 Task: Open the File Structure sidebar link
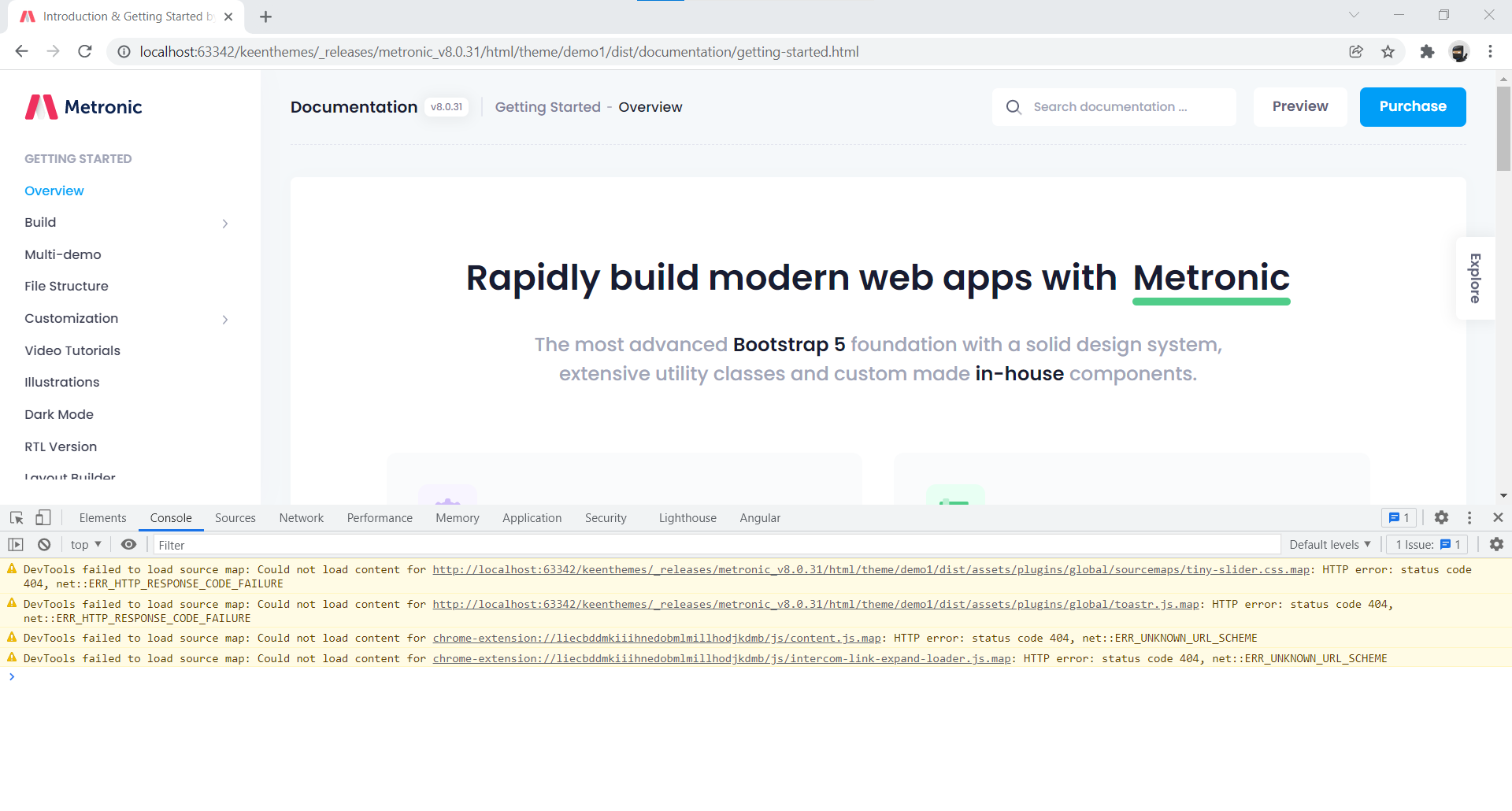[66, 287]
